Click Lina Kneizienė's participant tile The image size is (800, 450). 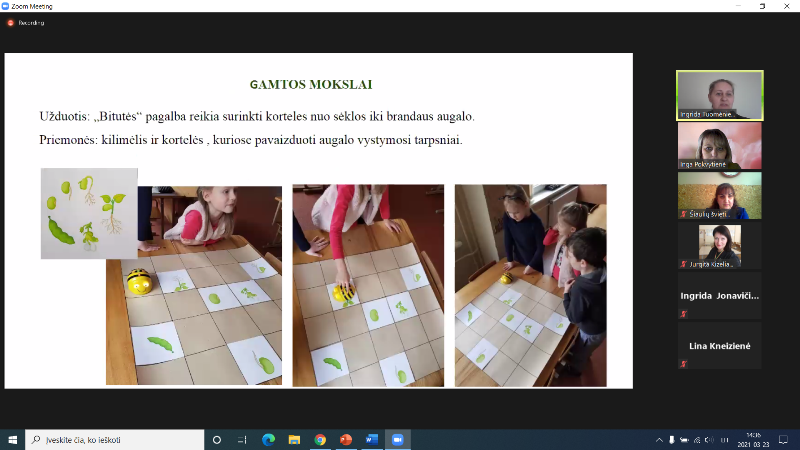719,345
